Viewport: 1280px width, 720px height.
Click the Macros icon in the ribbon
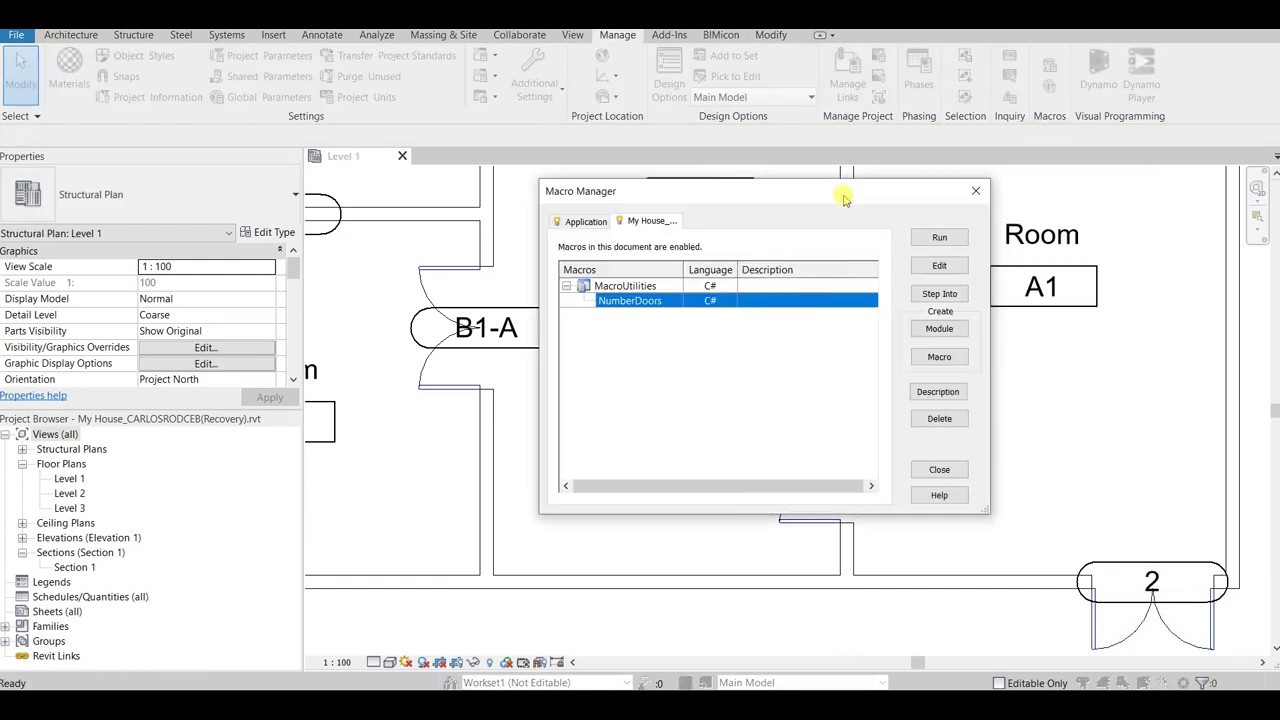coord(1049,70)
